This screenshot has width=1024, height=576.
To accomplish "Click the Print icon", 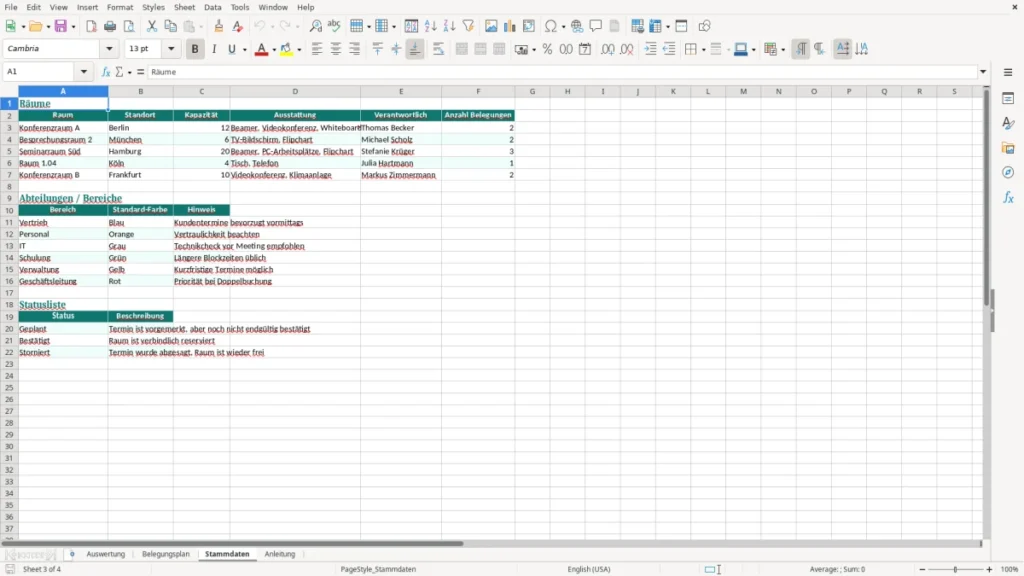I will tap(110, 26).
